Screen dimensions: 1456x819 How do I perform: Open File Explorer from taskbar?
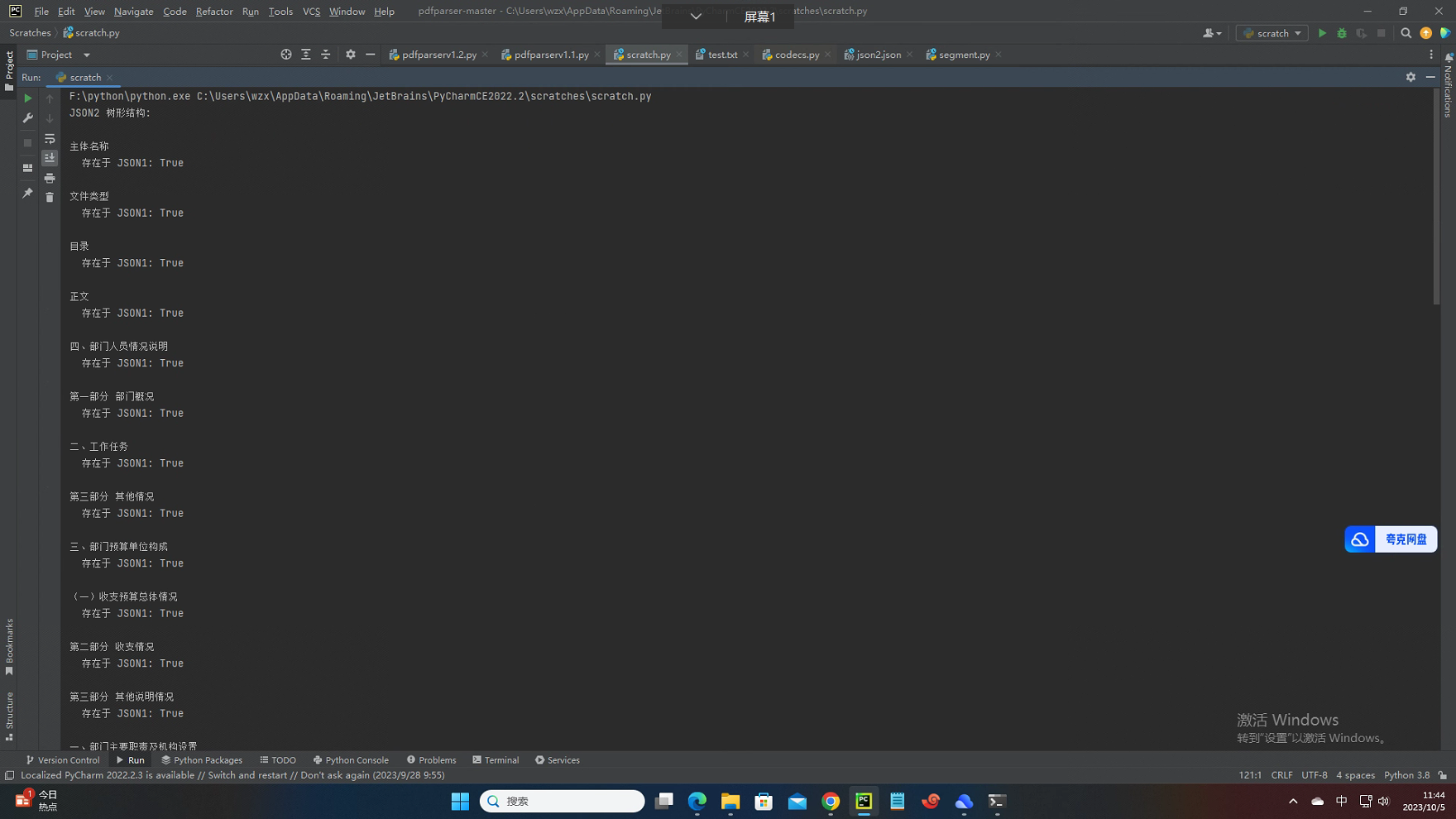[730, 801]
